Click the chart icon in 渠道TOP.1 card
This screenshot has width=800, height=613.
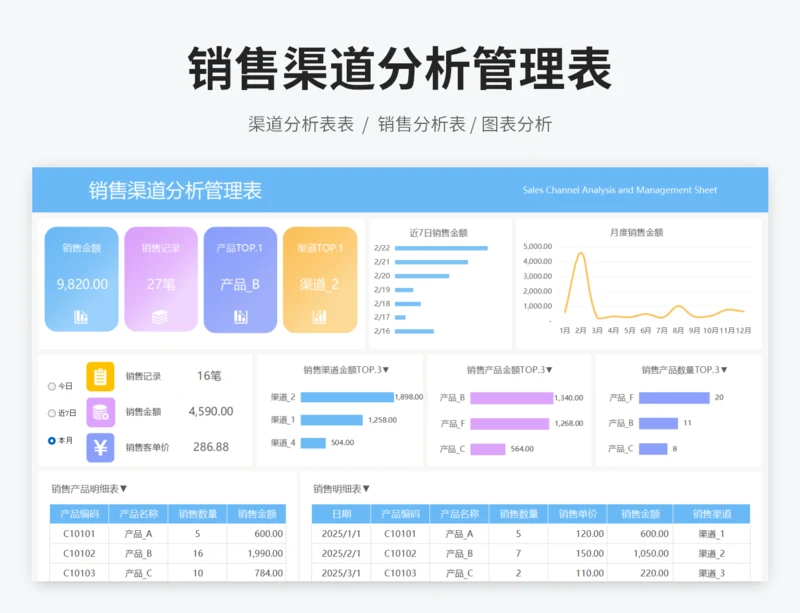[319, 317]
